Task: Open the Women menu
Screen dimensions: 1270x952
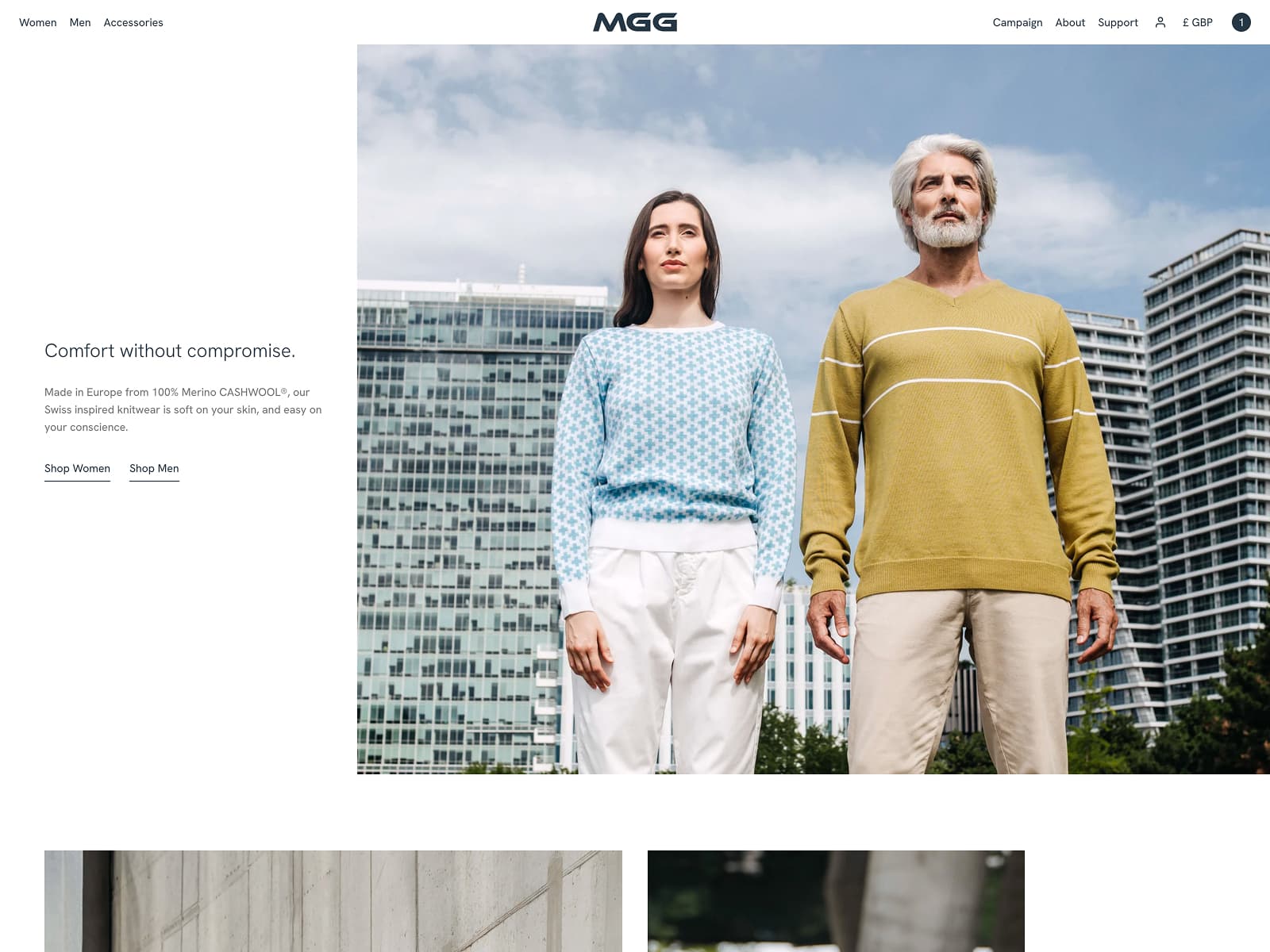Action: pyautogui.click(x=38, y=22)
